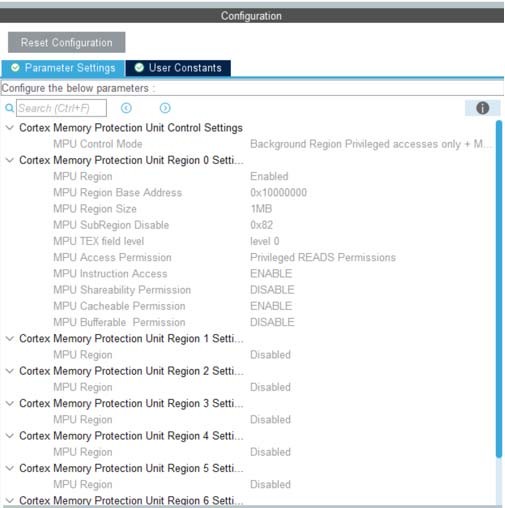This screenshot has width=505, height=508.
Task: Click the Reset Configuration button
Action: click(x=67, y=42)
